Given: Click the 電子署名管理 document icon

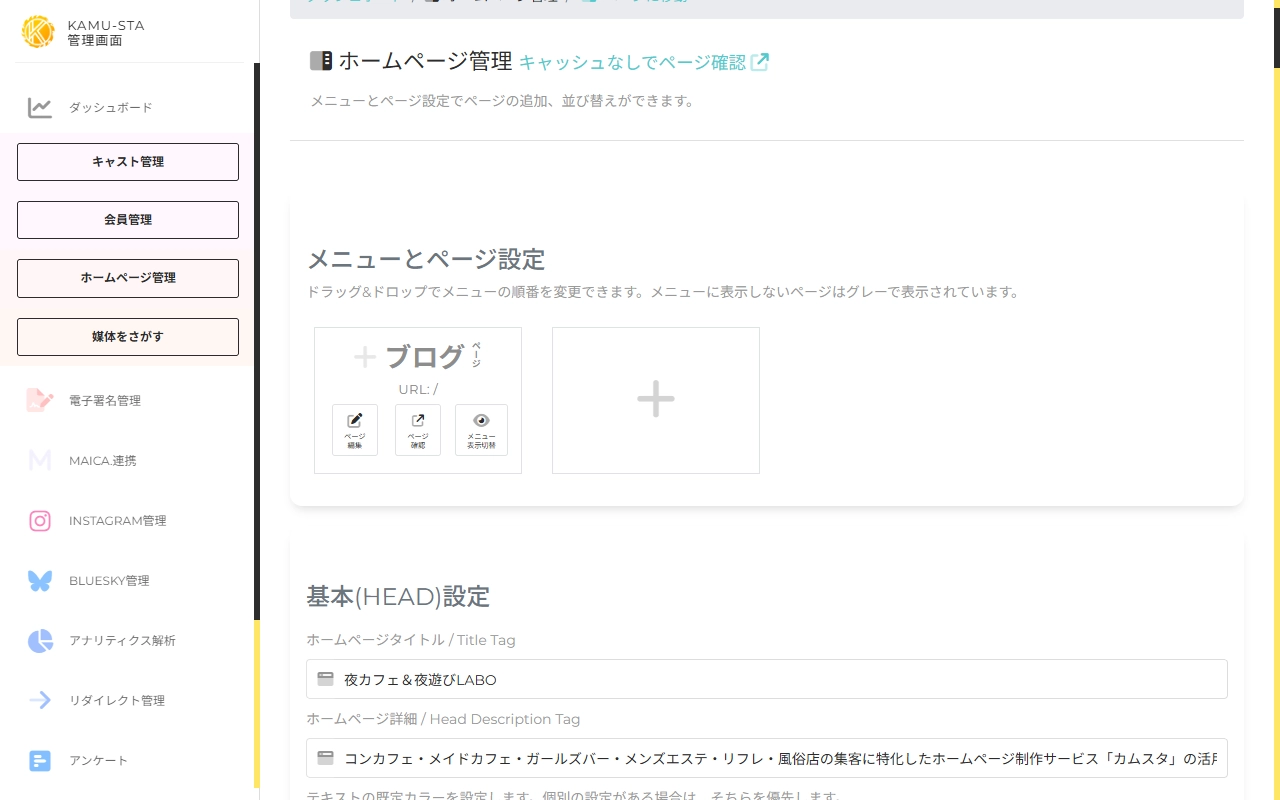Looking at the screenshot, I should tap(40, 400).
